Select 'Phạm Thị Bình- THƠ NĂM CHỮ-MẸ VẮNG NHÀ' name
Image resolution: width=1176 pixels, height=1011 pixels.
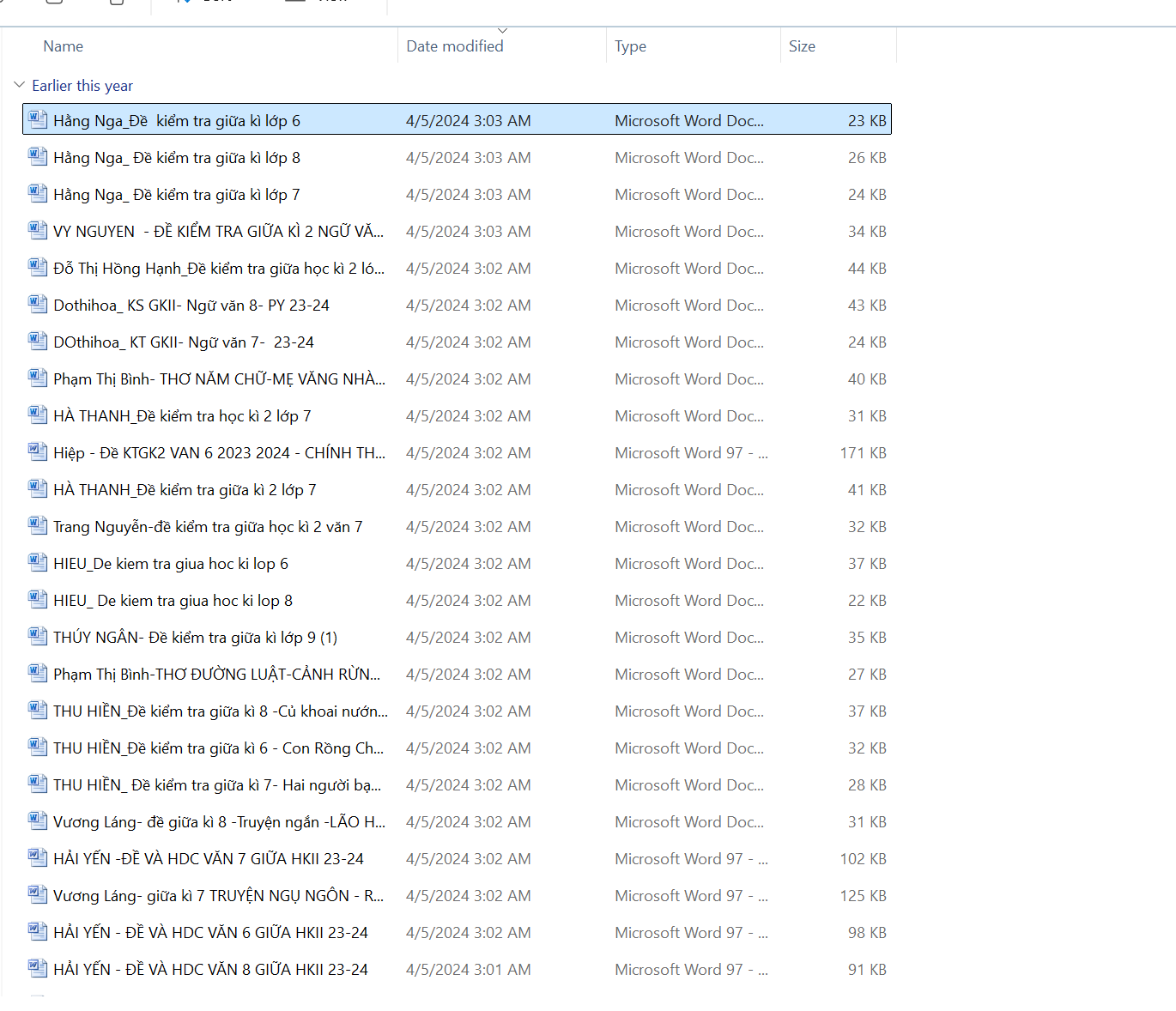click(219, 379)
